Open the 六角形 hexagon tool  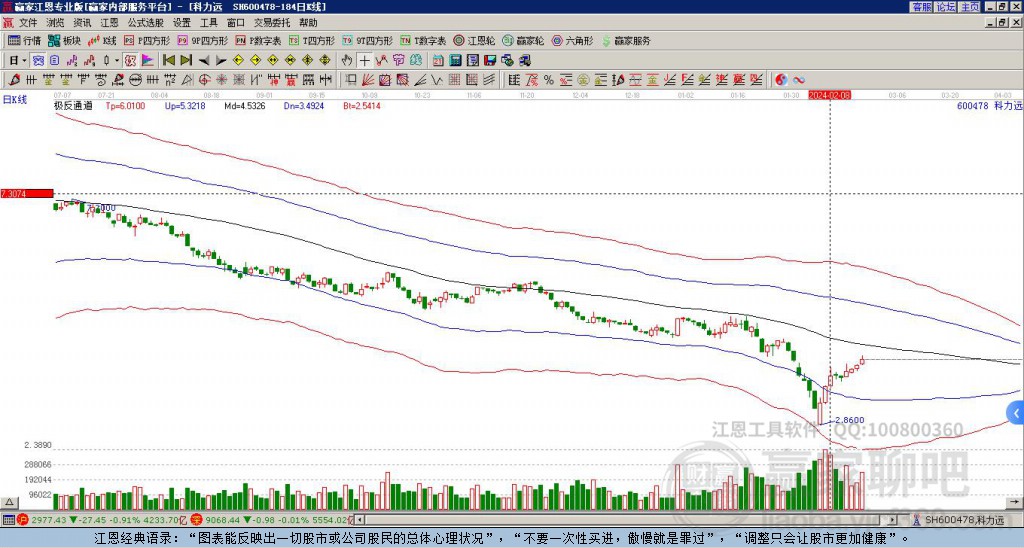click(572, 40)
